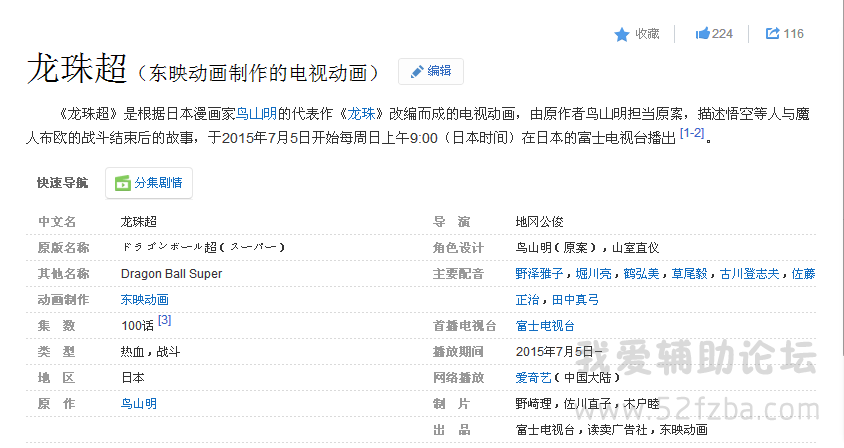This screenshot has width=844, height=448.
Task: Click the Dragon Ball Super text
Action: click(x=171, y=274)
